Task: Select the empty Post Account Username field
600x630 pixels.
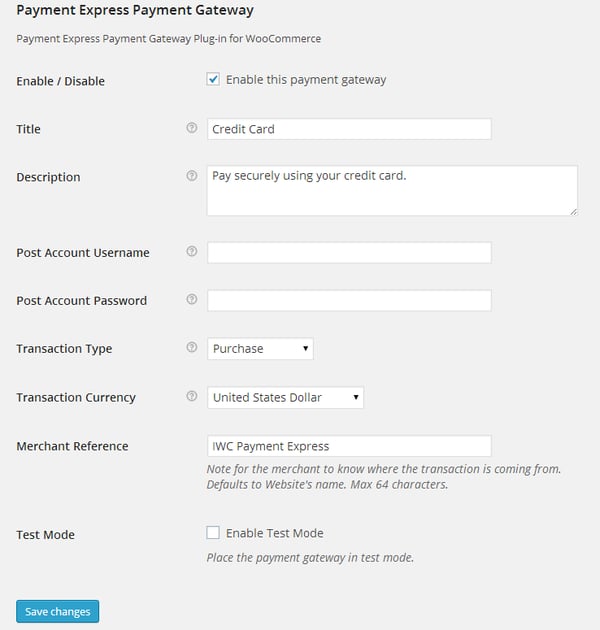Action: click(x=349, y=252)
